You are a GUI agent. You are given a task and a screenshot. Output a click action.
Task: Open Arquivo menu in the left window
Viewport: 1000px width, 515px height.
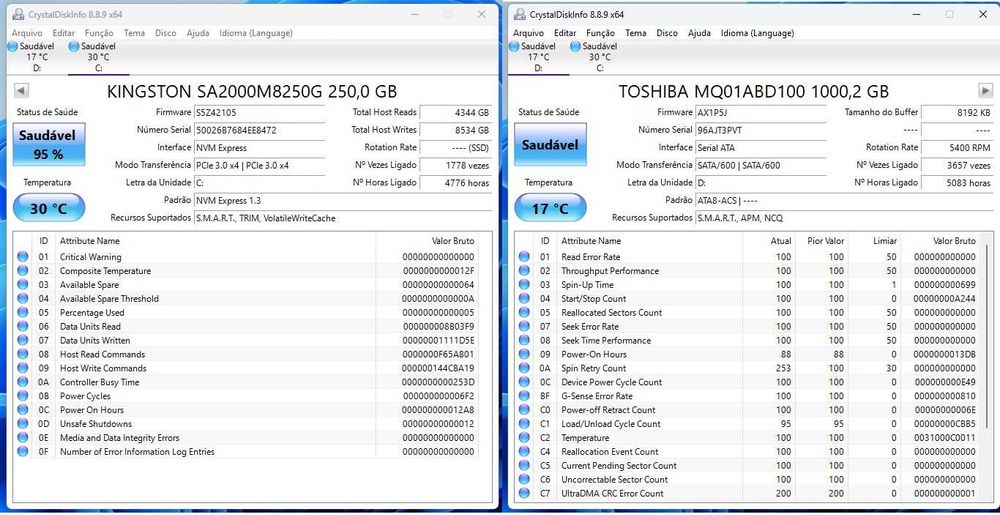tap(27, 33)
